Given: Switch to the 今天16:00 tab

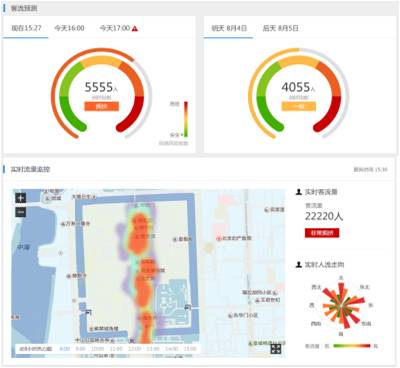Looking at the screenshot, I should tap(69, 28).
